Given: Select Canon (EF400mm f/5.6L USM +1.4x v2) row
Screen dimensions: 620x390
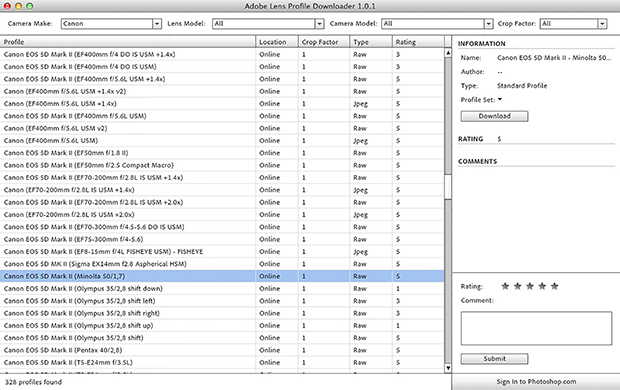Looking at the screenshot, I should [222, 91].
